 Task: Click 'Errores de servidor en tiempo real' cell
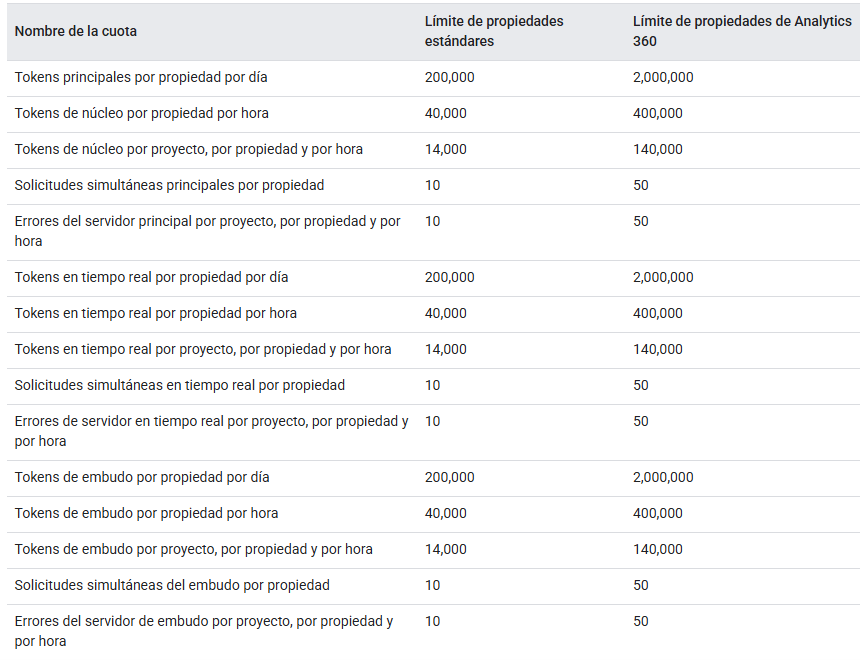211,430
